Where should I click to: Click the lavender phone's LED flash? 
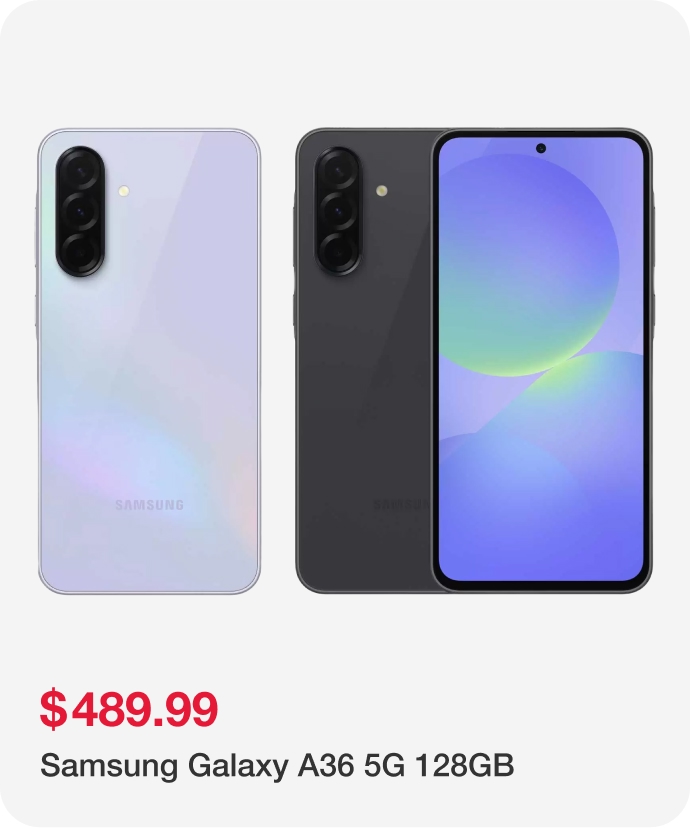pos(124,191)
